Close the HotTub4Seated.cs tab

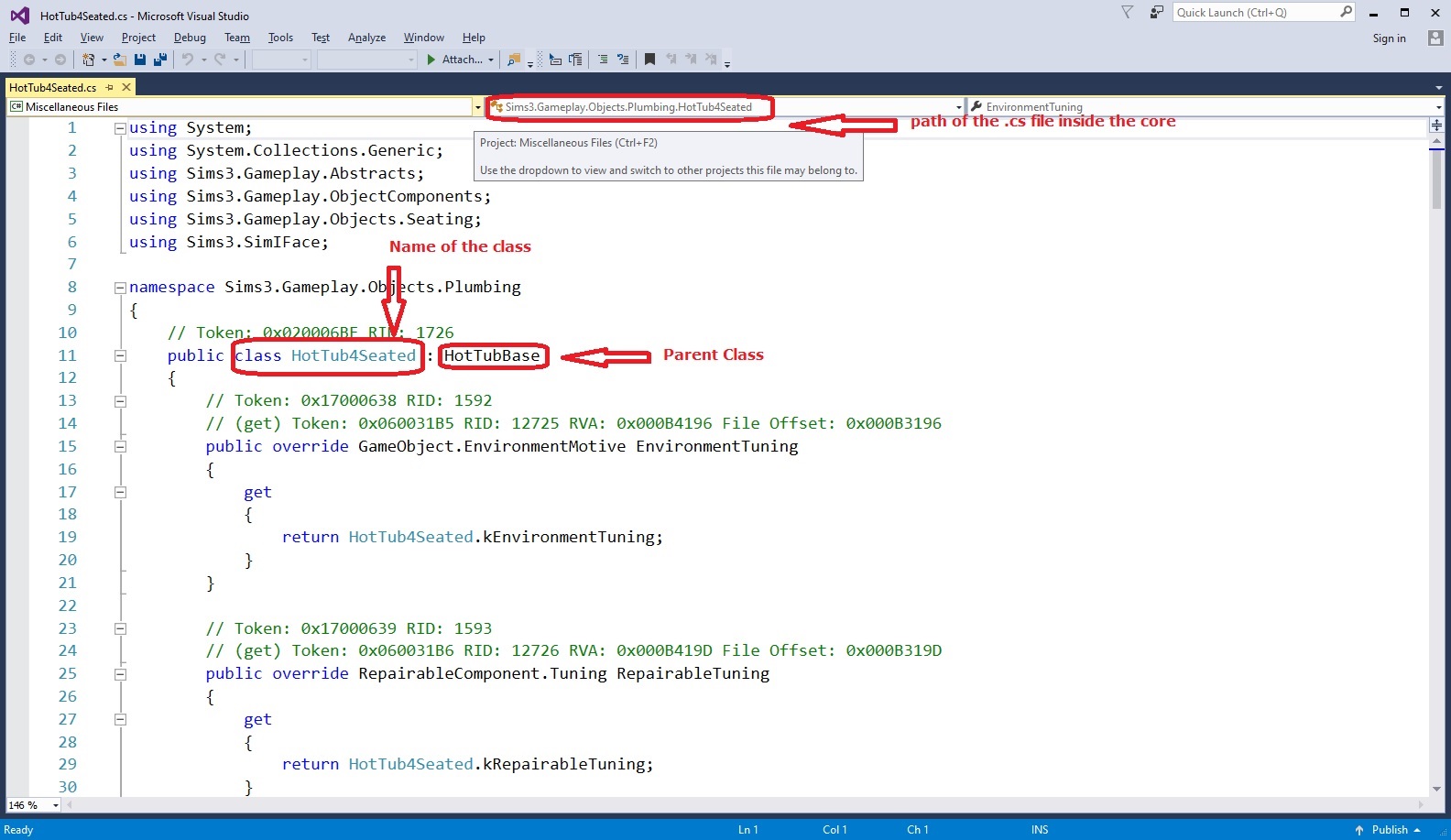click(x=126, y=87)
